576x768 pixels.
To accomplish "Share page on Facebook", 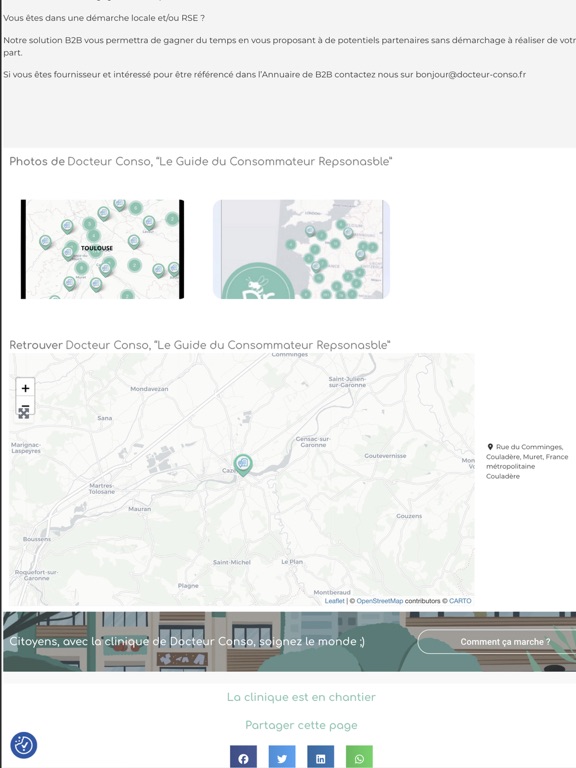I will pos(243,757).
